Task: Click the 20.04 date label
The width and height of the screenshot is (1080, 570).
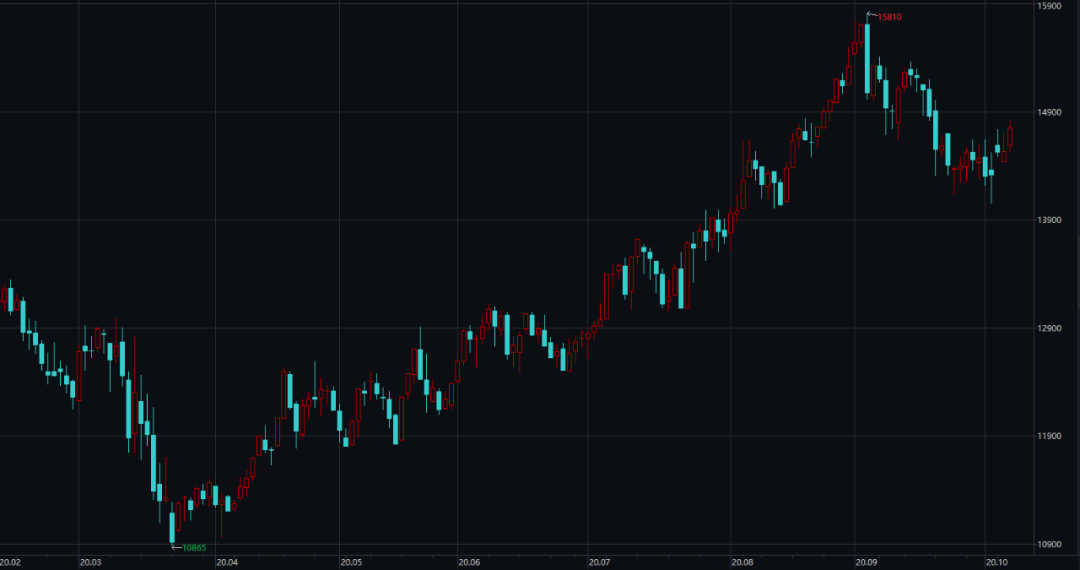Action: pyautogui.click(x=227, y=562)
